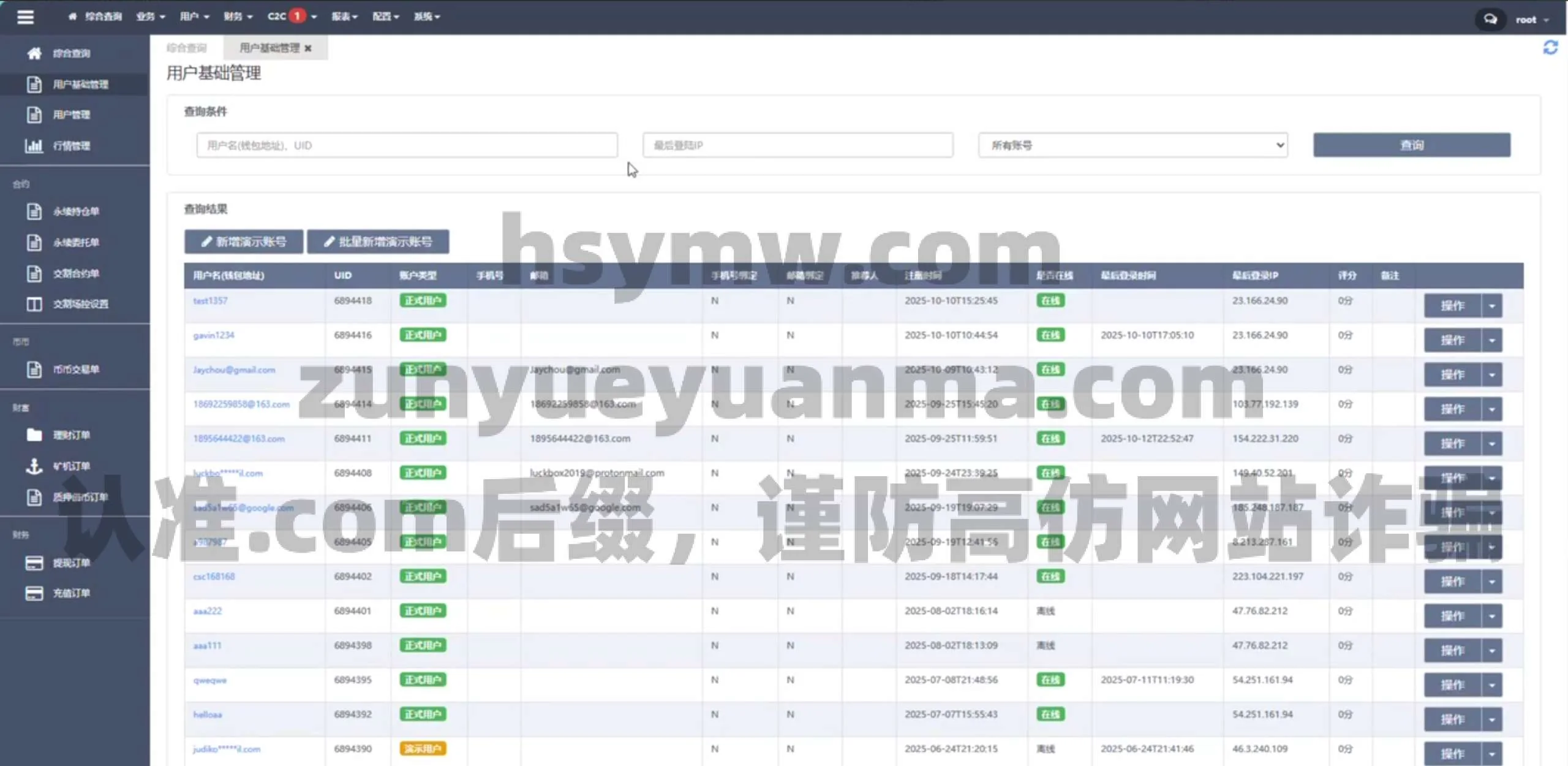
Task: Close the 用户基础管理 tab
Action: [x=308, y=48]
